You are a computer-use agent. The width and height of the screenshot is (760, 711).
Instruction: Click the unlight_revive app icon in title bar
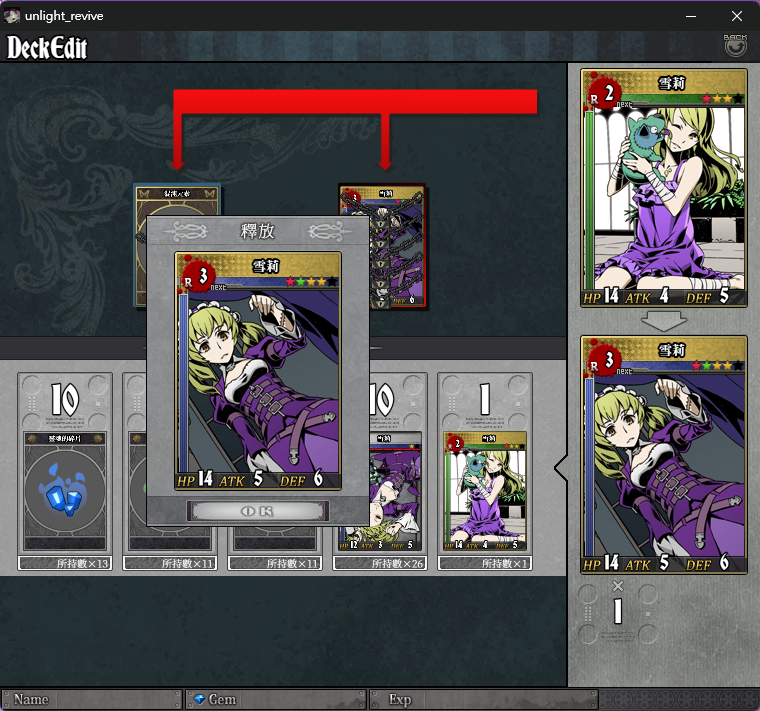pyautogui.click(x=12, y=16)
